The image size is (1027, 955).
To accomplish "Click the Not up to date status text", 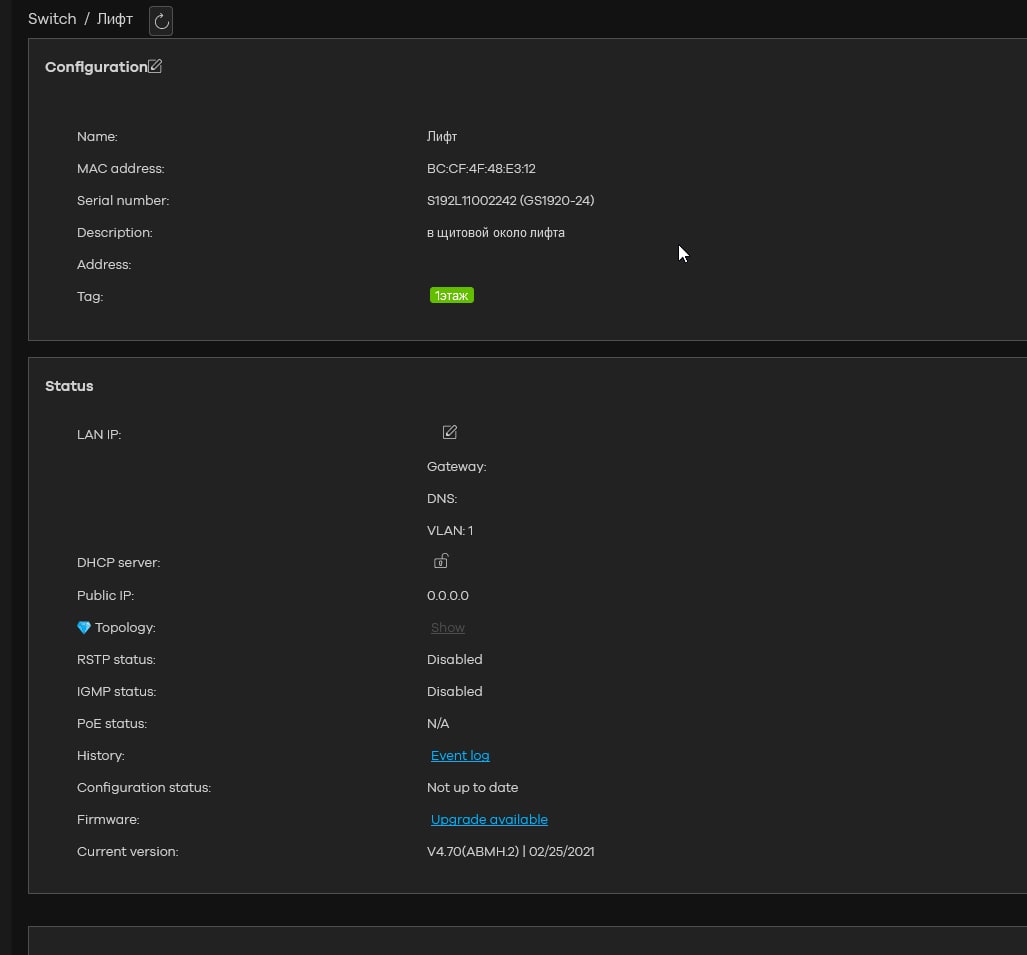I will (472, 788).
